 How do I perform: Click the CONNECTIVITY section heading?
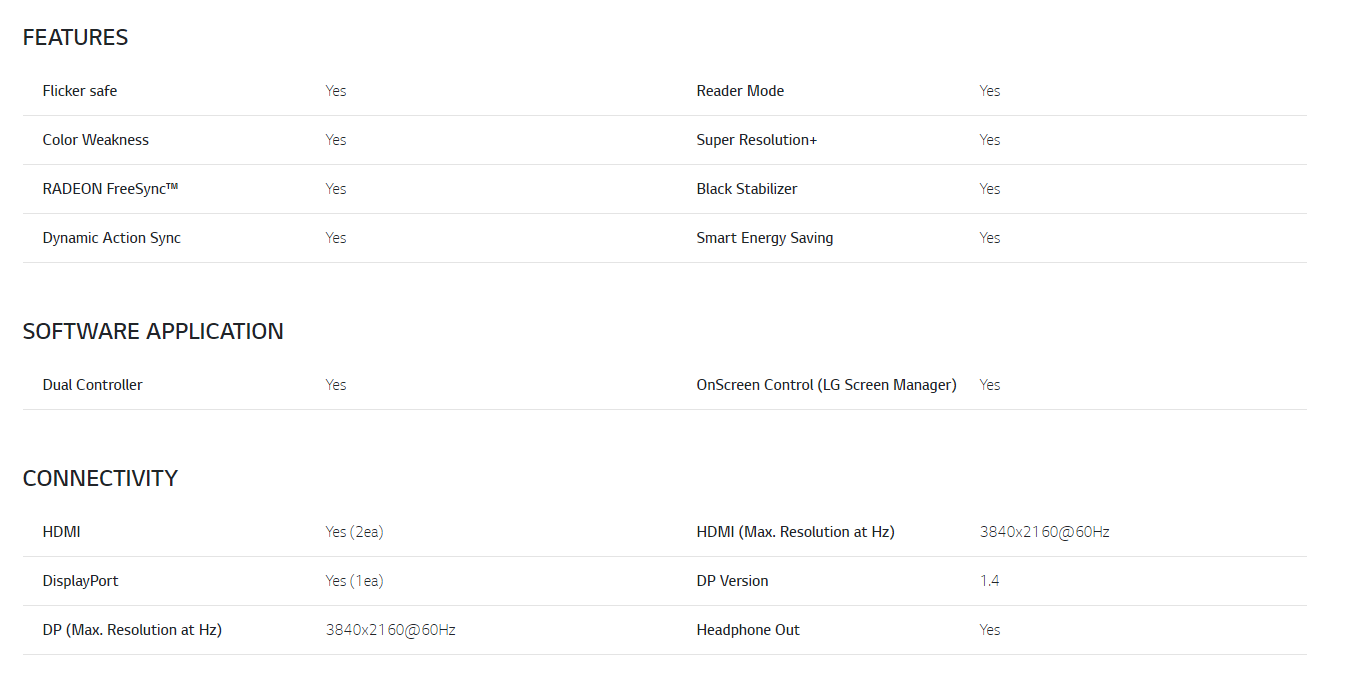(x=100, y=479)
